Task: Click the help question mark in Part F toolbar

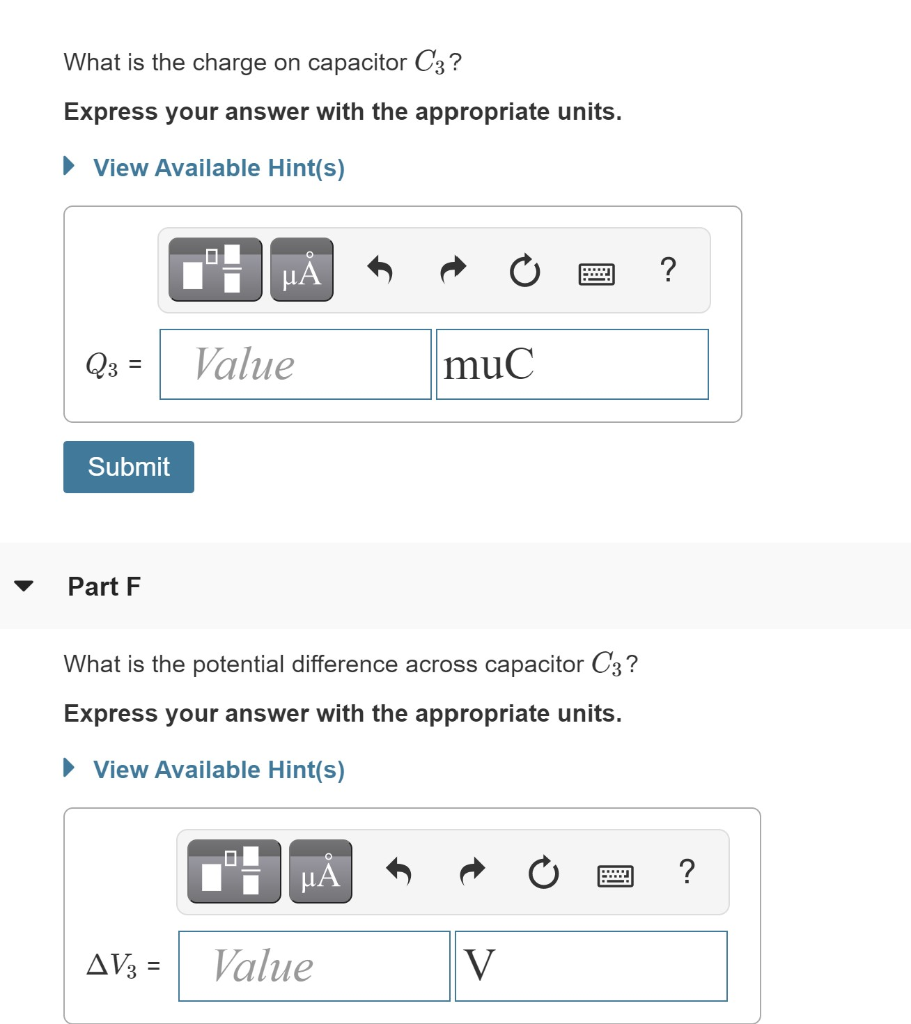Action: tap(686, 871)
